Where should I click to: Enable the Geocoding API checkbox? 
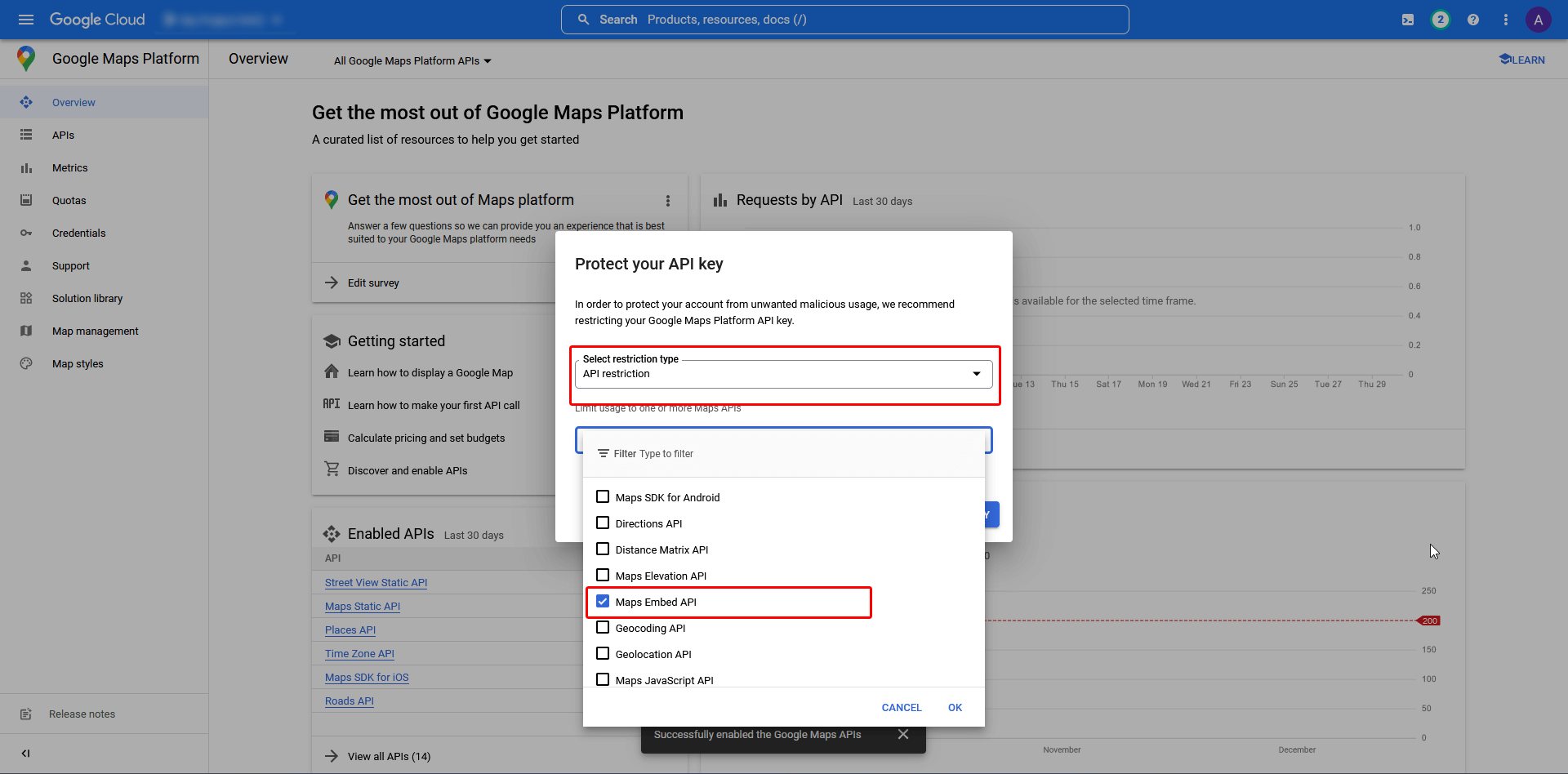pos(603,627)
